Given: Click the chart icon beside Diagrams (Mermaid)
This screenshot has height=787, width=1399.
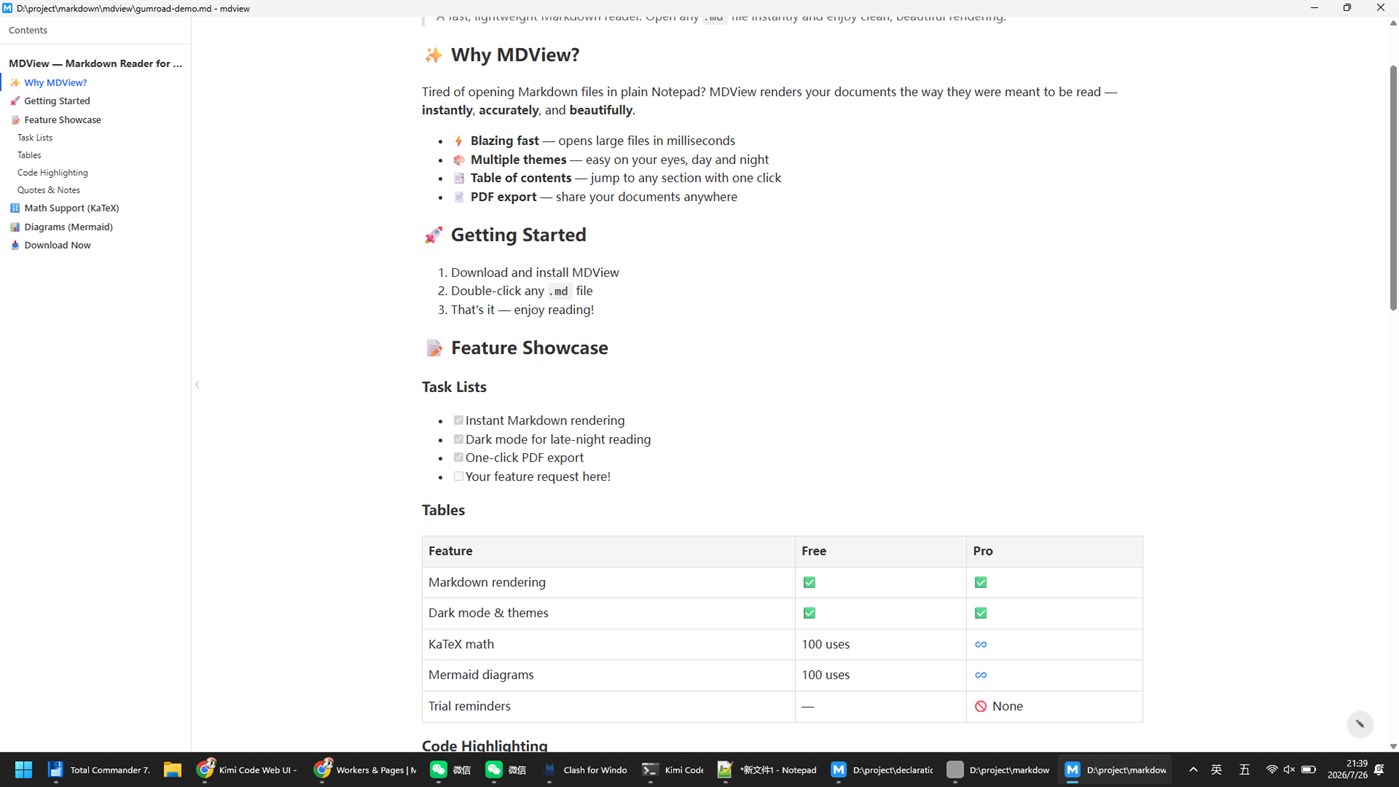Looking at the screenshot, I should 15,227.
